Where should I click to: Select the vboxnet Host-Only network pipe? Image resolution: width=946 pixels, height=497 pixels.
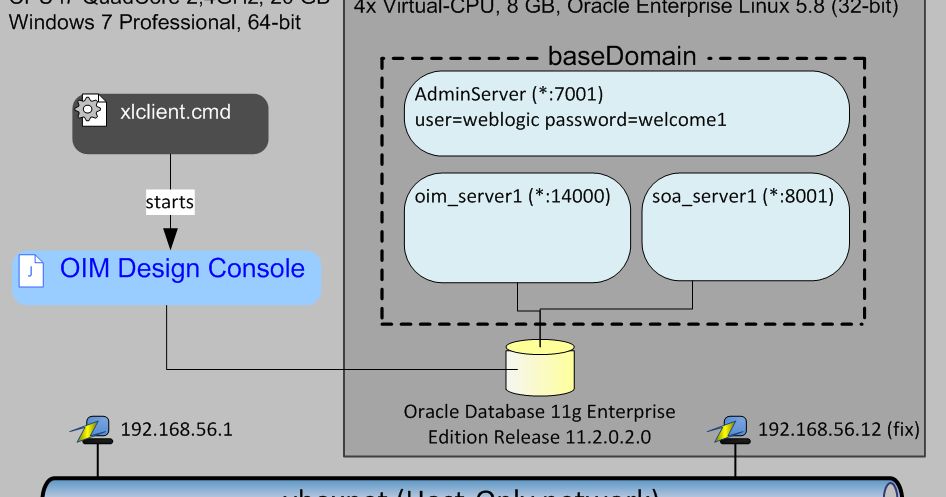[472, 487]
